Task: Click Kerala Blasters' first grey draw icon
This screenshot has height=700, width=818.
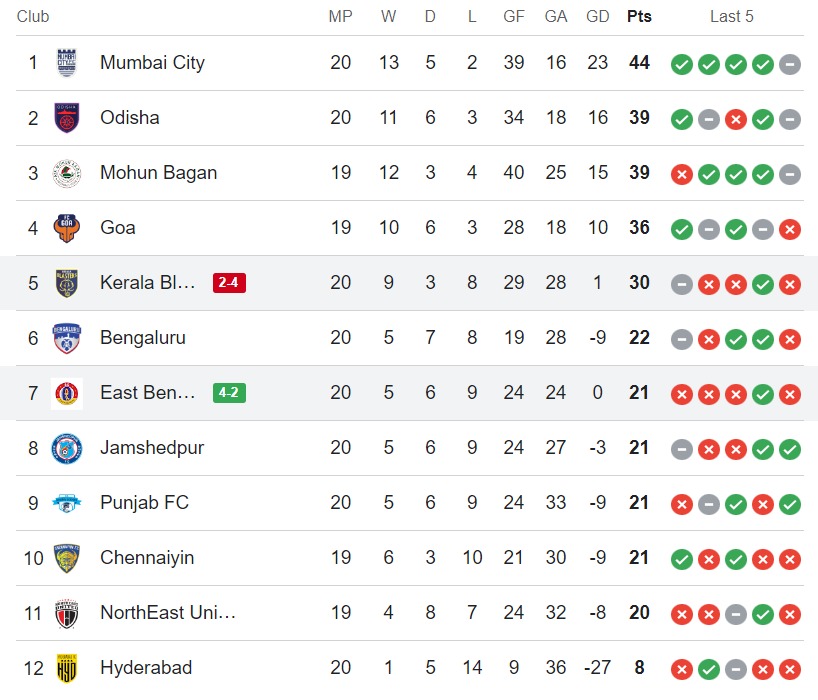Action: pyautogui.click(x=682, y=284)
